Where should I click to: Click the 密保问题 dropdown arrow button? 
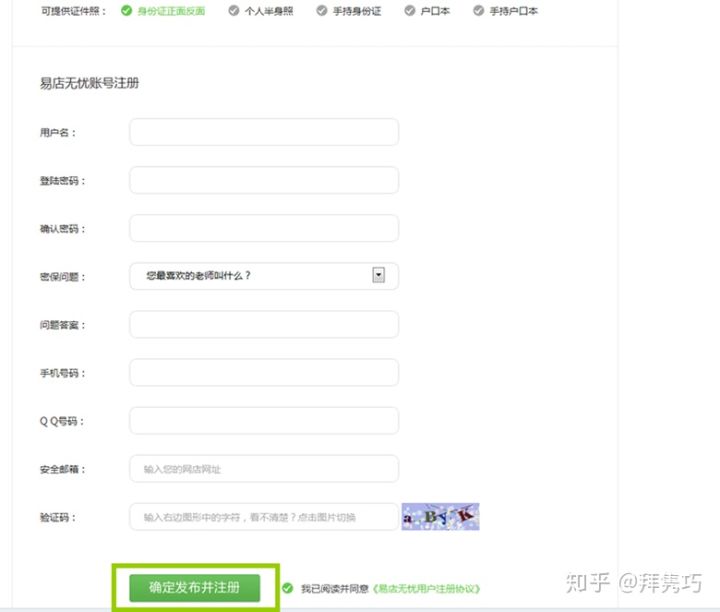[378, 275]
